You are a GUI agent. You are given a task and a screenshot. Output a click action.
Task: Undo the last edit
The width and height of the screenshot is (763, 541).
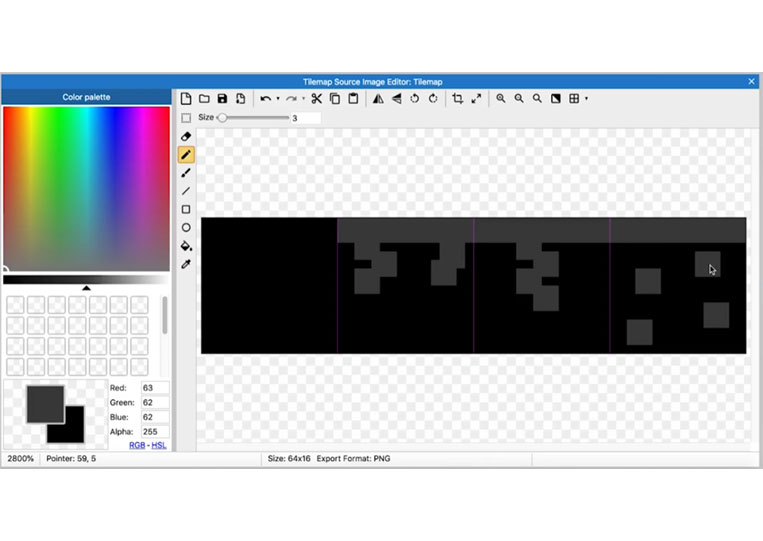[266, 99]
